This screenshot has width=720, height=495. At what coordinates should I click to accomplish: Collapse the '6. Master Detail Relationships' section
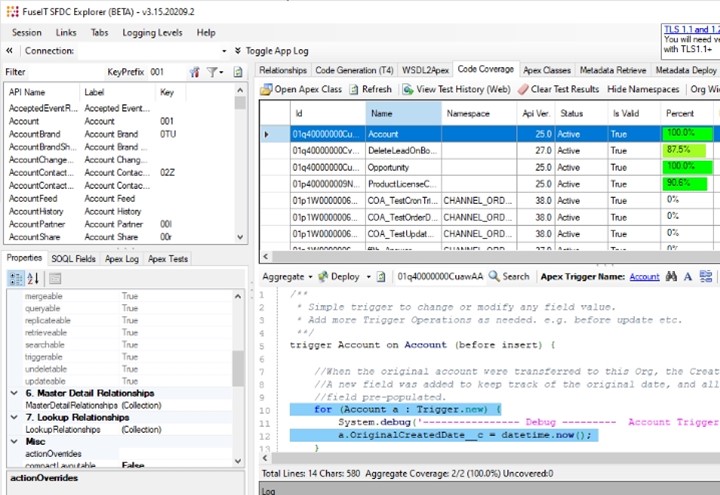[14, 393]
